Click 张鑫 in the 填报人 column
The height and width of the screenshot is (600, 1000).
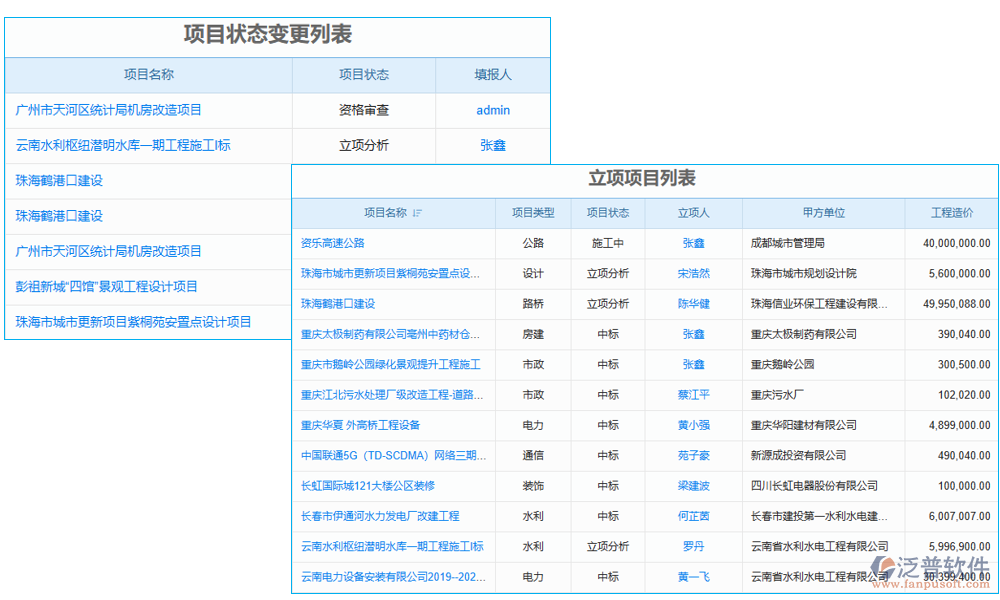tap(492, 145)
